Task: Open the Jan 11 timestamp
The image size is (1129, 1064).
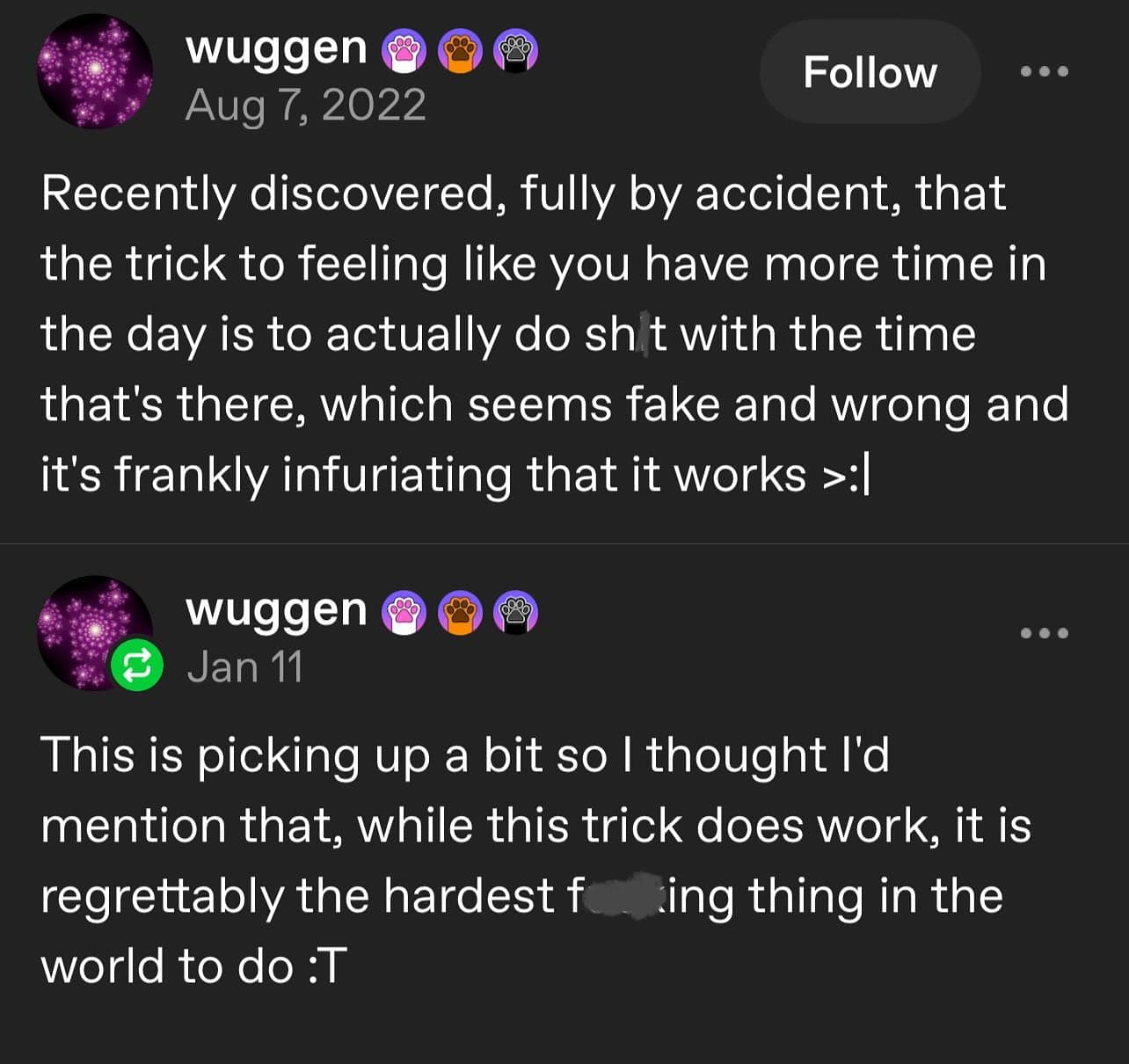Action: (x=244, y=667)
